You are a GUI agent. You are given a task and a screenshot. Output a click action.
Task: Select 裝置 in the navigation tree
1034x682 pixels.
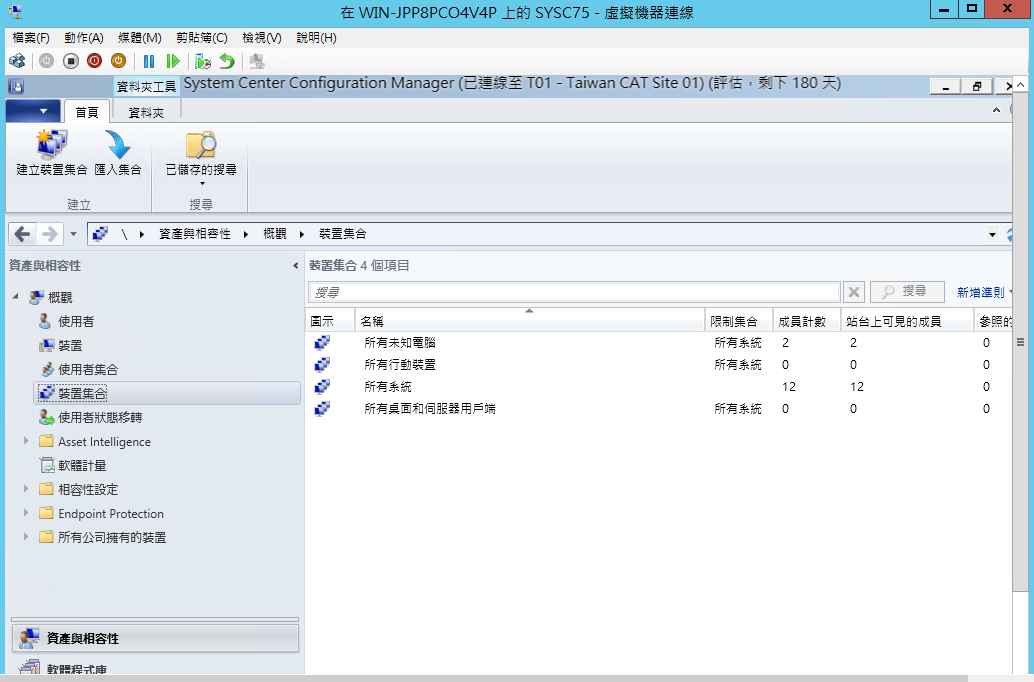pos(70,345)
